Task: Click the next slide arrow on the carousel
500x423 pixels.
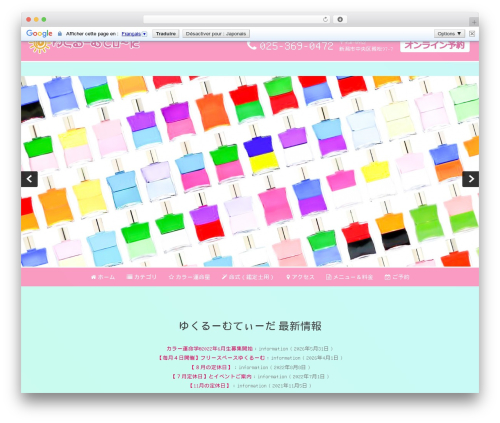Action: tap(470, 179)
